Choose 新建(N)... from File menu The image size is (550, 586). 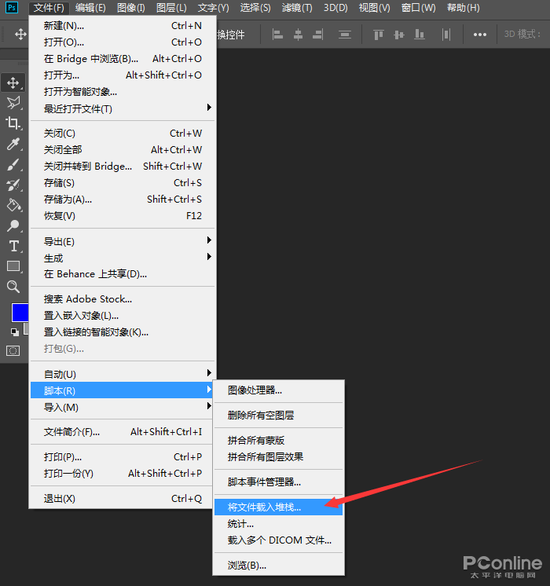[x=123, y=25]
